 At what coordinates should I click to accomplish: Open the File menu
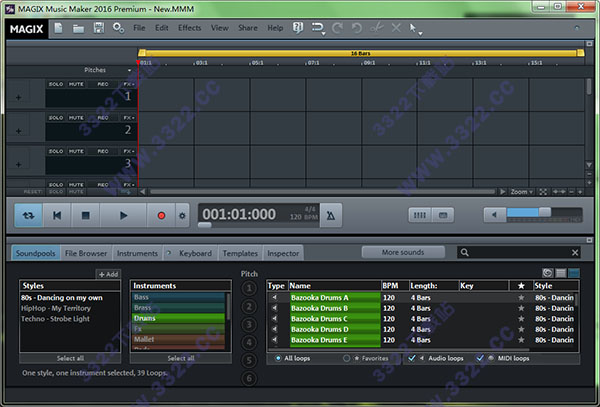[x=139, y=28]
